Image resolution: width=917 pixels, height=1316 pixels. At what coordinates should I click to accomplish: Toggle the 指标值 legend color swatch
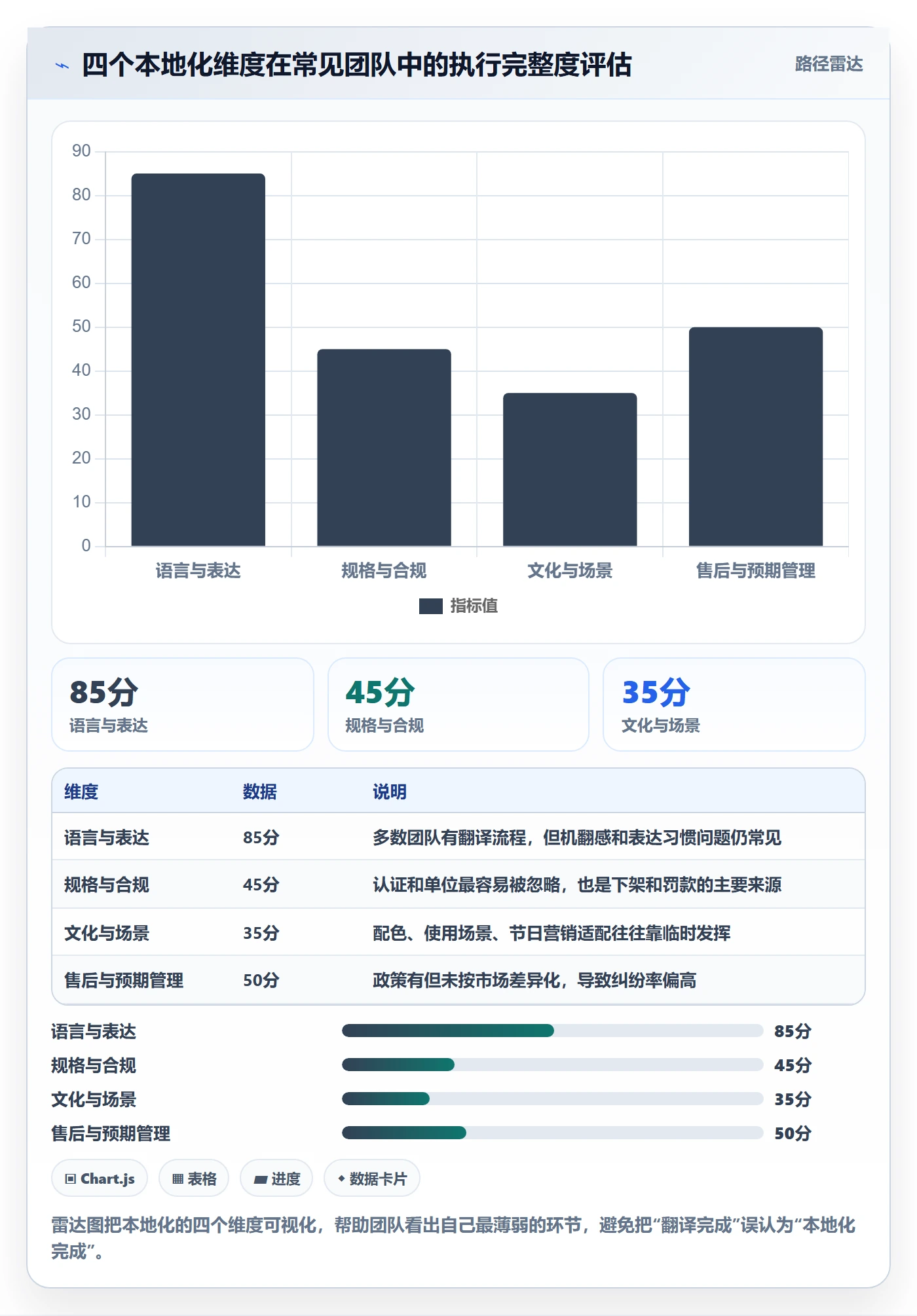tap(430, 606)
